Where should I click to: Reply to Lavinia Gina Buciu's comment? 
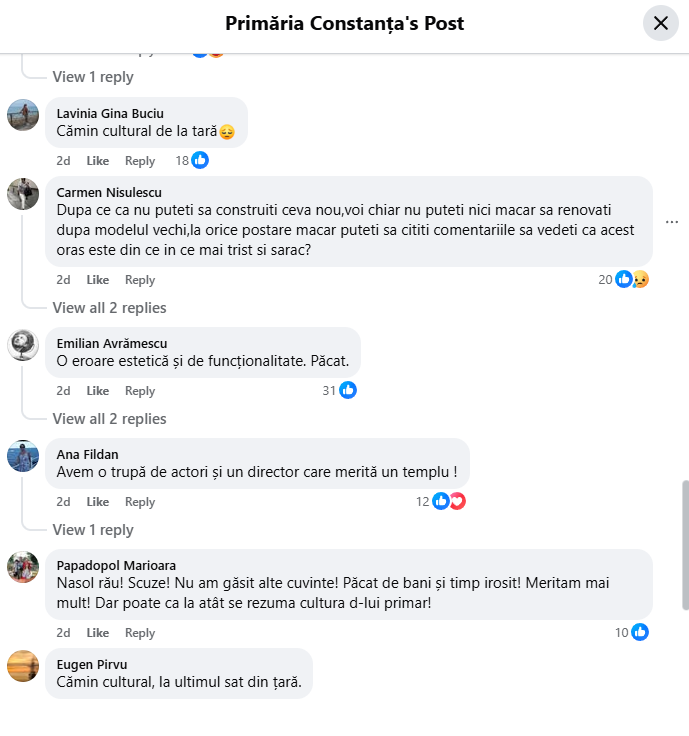140,161
